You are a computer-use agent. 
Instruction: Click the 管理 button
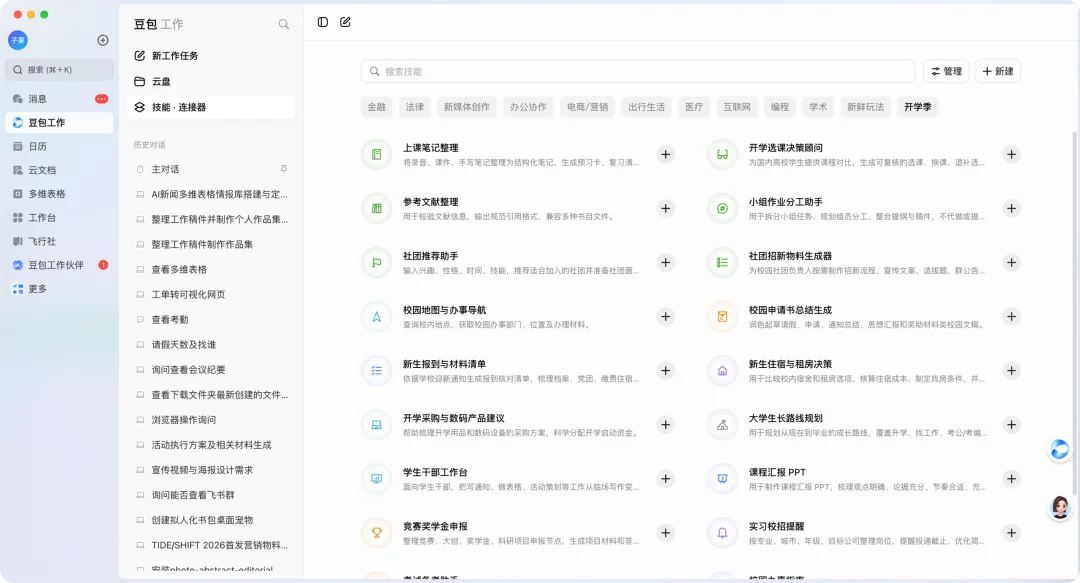click(x=946, y=71)
